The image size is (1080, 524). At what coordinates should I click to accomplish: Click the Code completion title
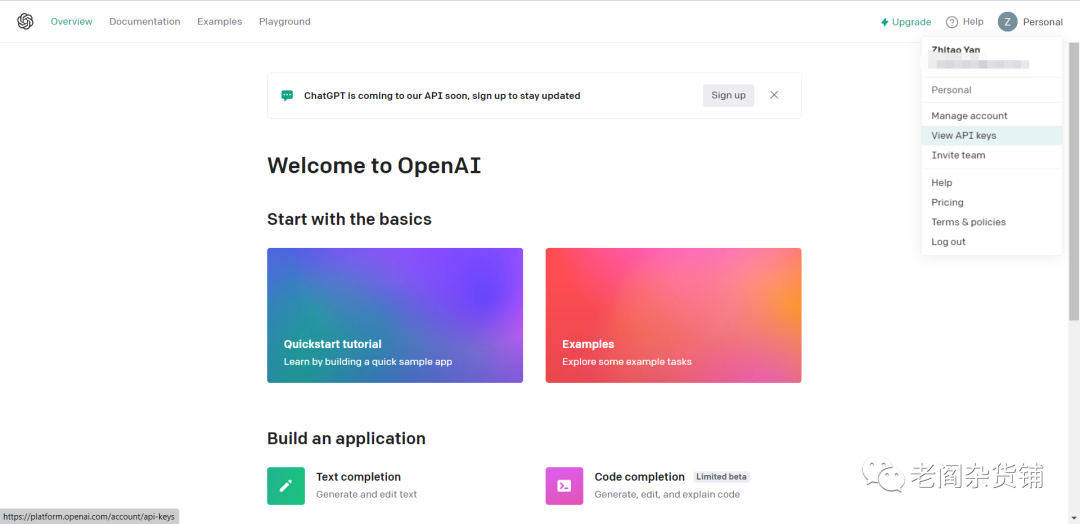(x=639, y=476)
